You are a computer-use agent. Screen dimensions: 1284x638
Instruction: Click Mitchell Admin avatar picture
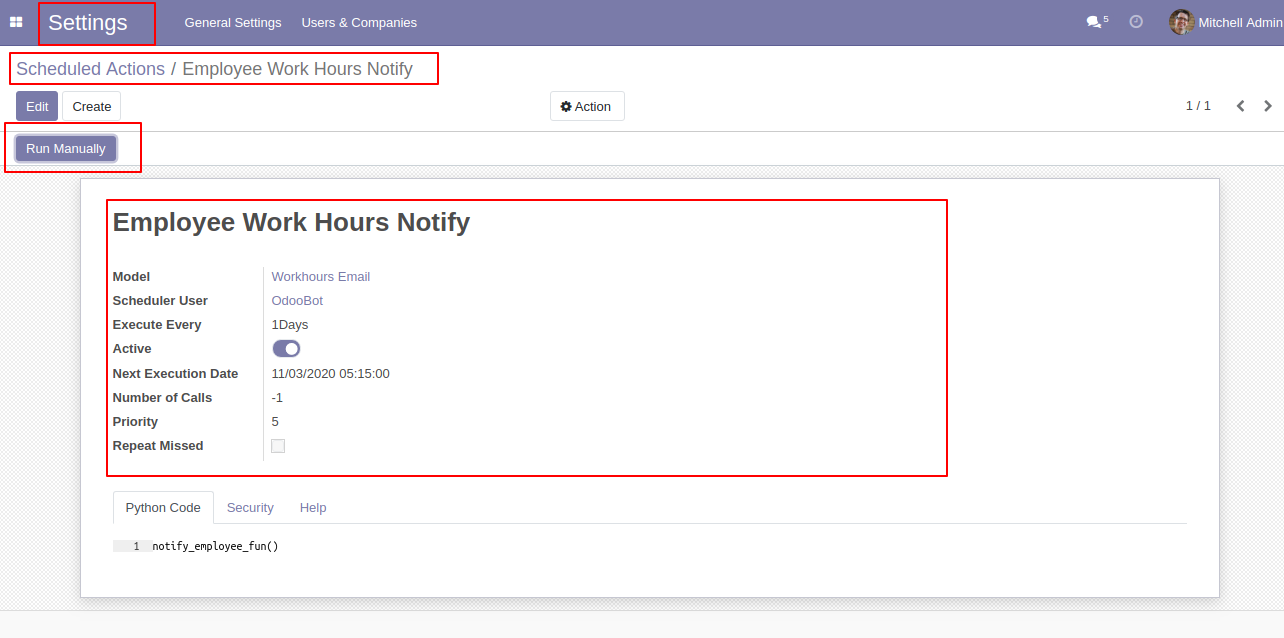click(x=1182, y=22)
